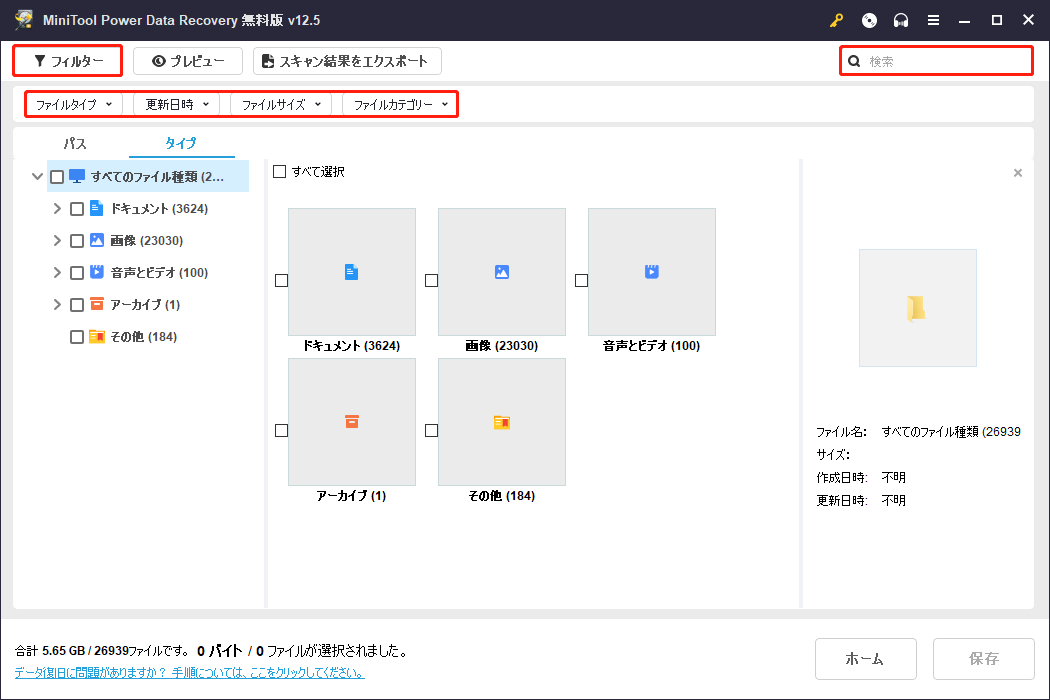Viewport: 1050px width, 700px height.
Task: Open the bootable media disc icon
Action: coord(869,20)
